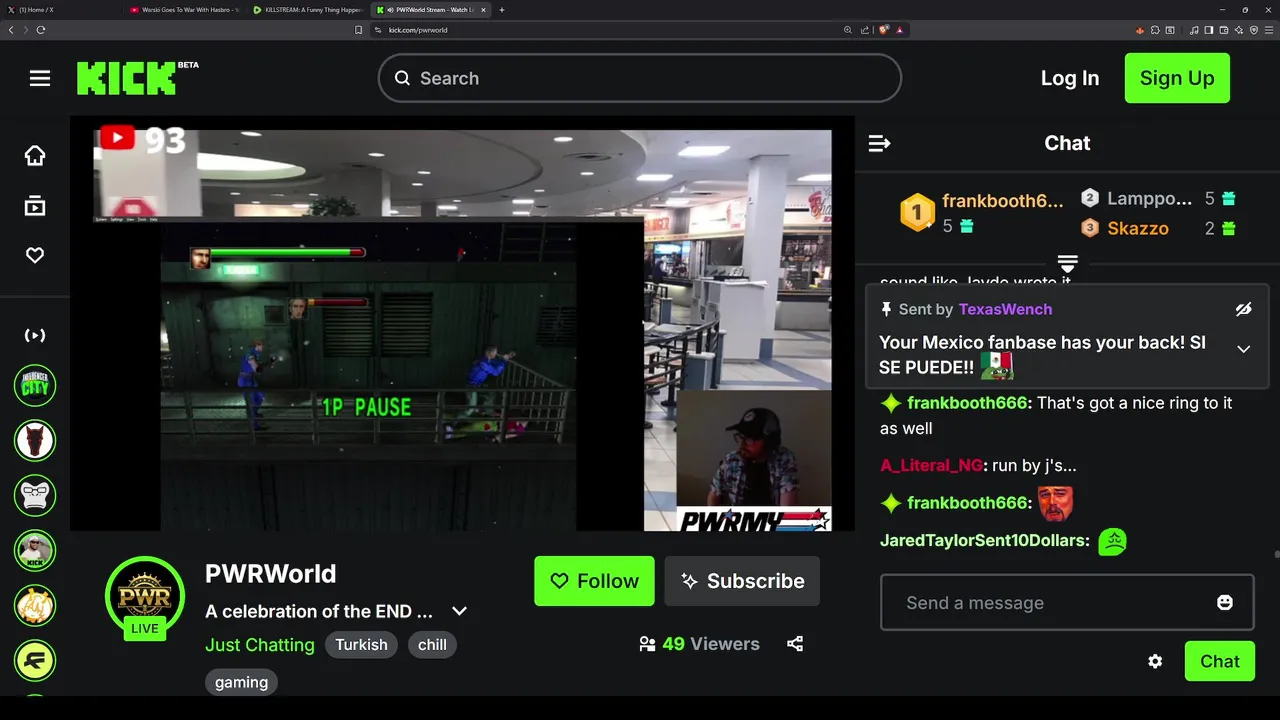Click the Brave Rewards triangle icon
The image size is (1280, 720).
(900, 30)
